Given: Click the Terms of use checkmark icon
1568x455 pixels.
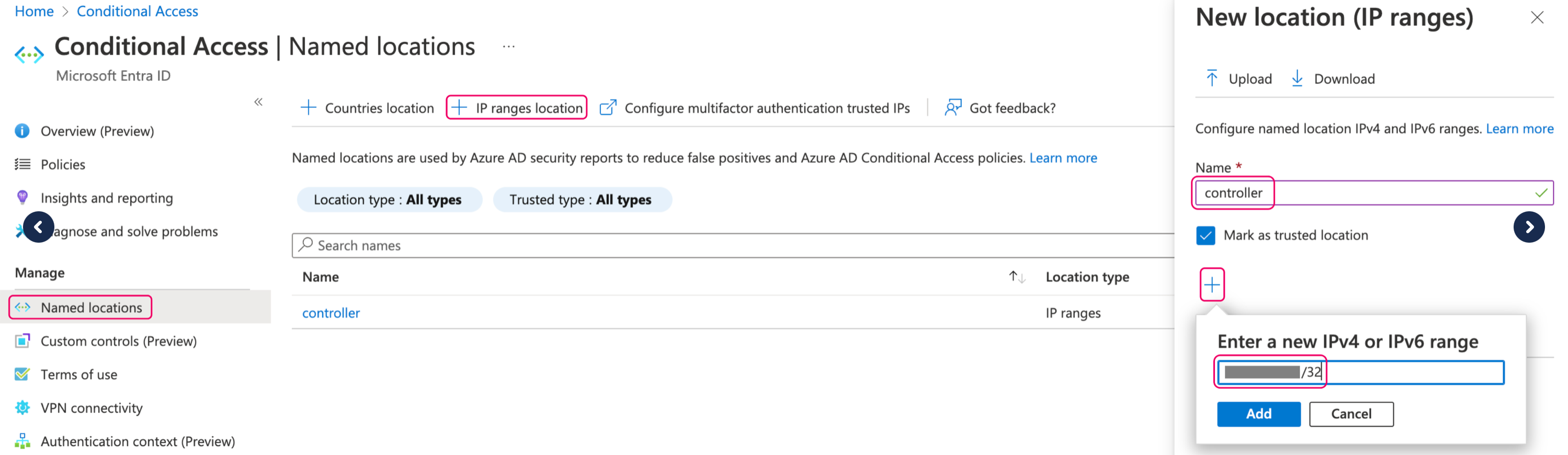Looking at the screenshot, I should tap(22, 374).
